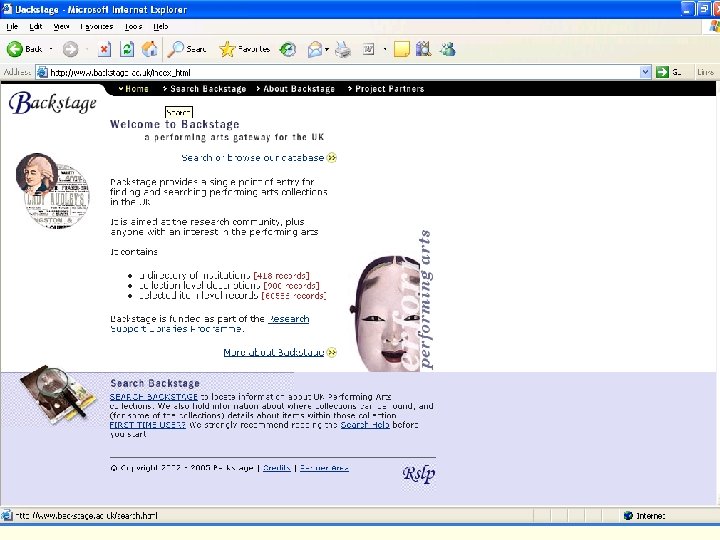Click the Edit with Word icon
Screen dimensions: 720x540
[368, 49]
